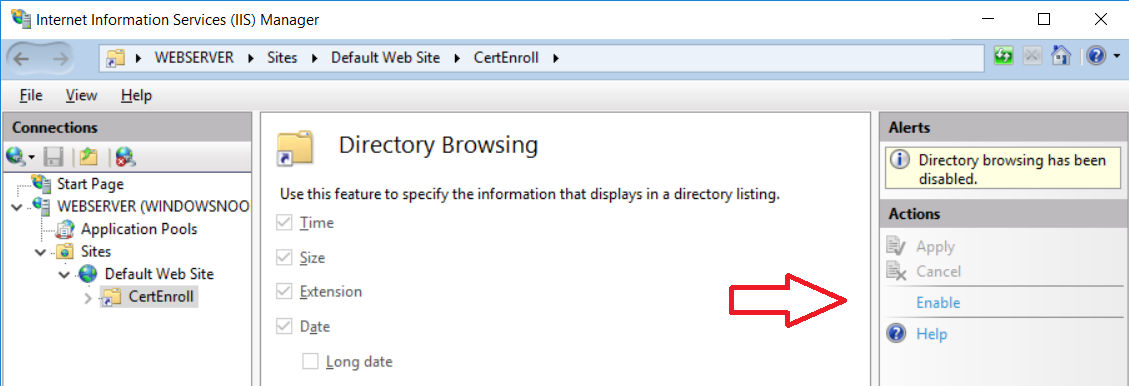Open the File menu
Screen dimensions: 1129x386
coord(31,95)
